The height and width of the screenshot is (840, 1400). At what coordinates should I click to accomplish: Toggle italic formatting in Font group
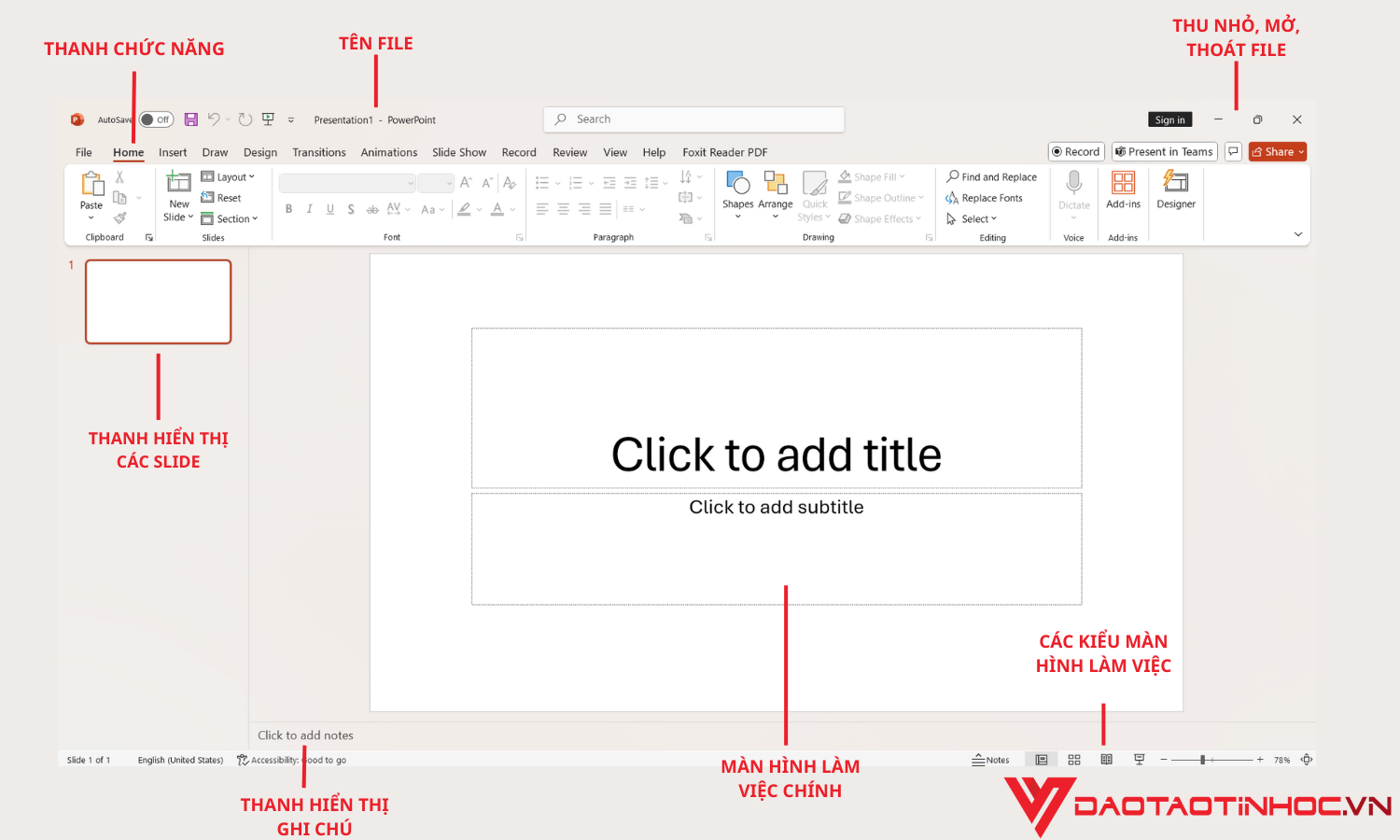[309, 209]
